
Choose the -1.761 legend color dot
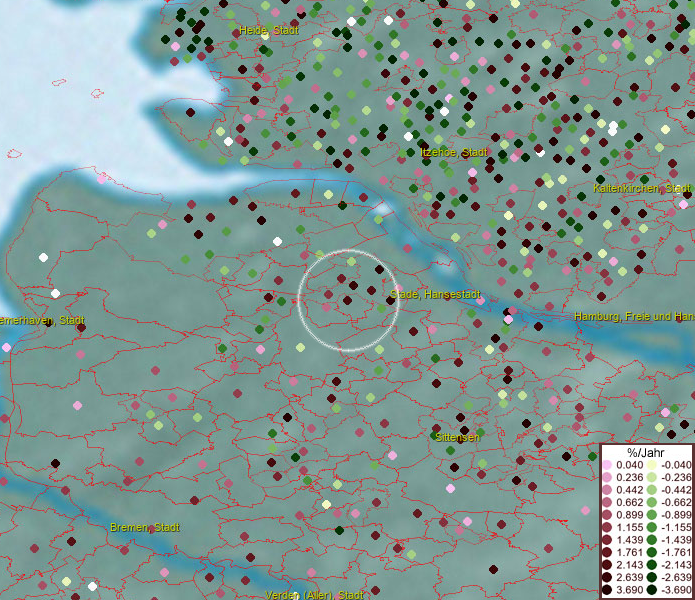(x=652, y=552)
